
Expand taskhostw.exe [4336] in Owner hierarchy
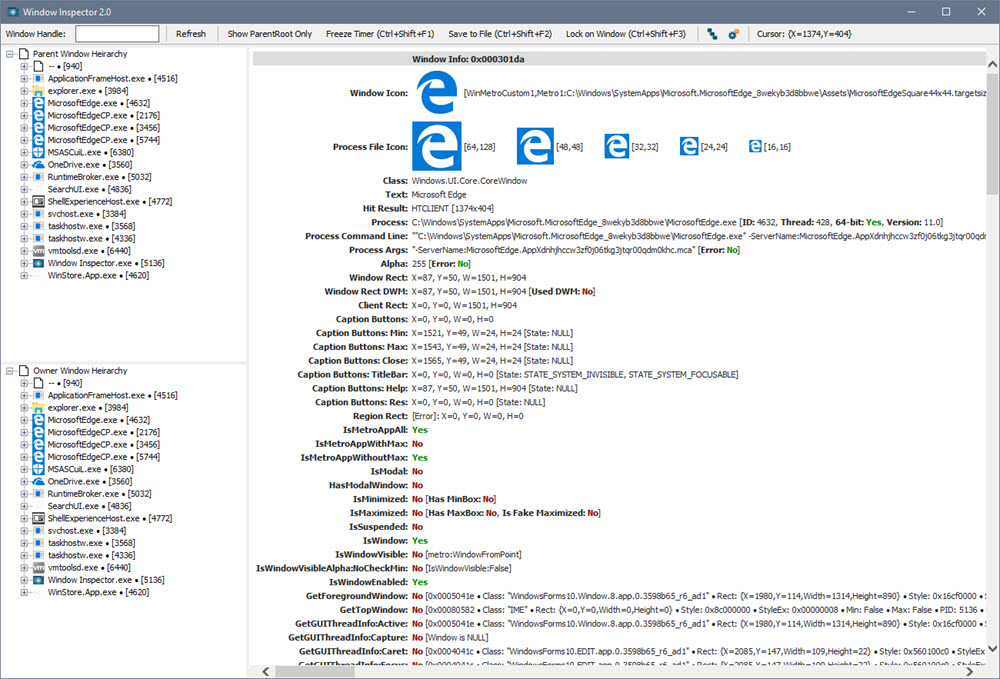(24, 555)
